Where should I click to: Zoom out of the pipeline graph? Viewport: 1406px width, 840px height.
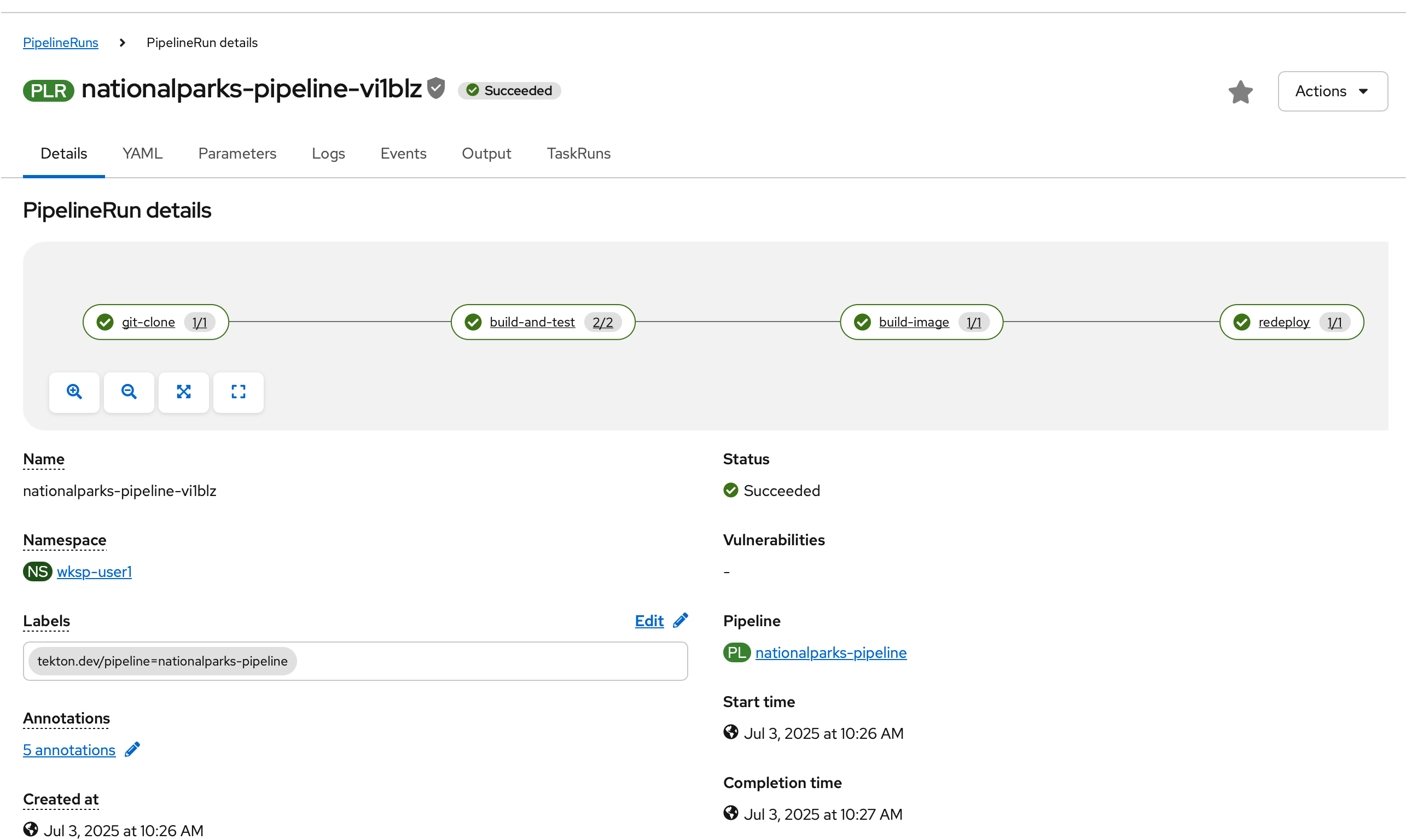click(x=129, y=392)
